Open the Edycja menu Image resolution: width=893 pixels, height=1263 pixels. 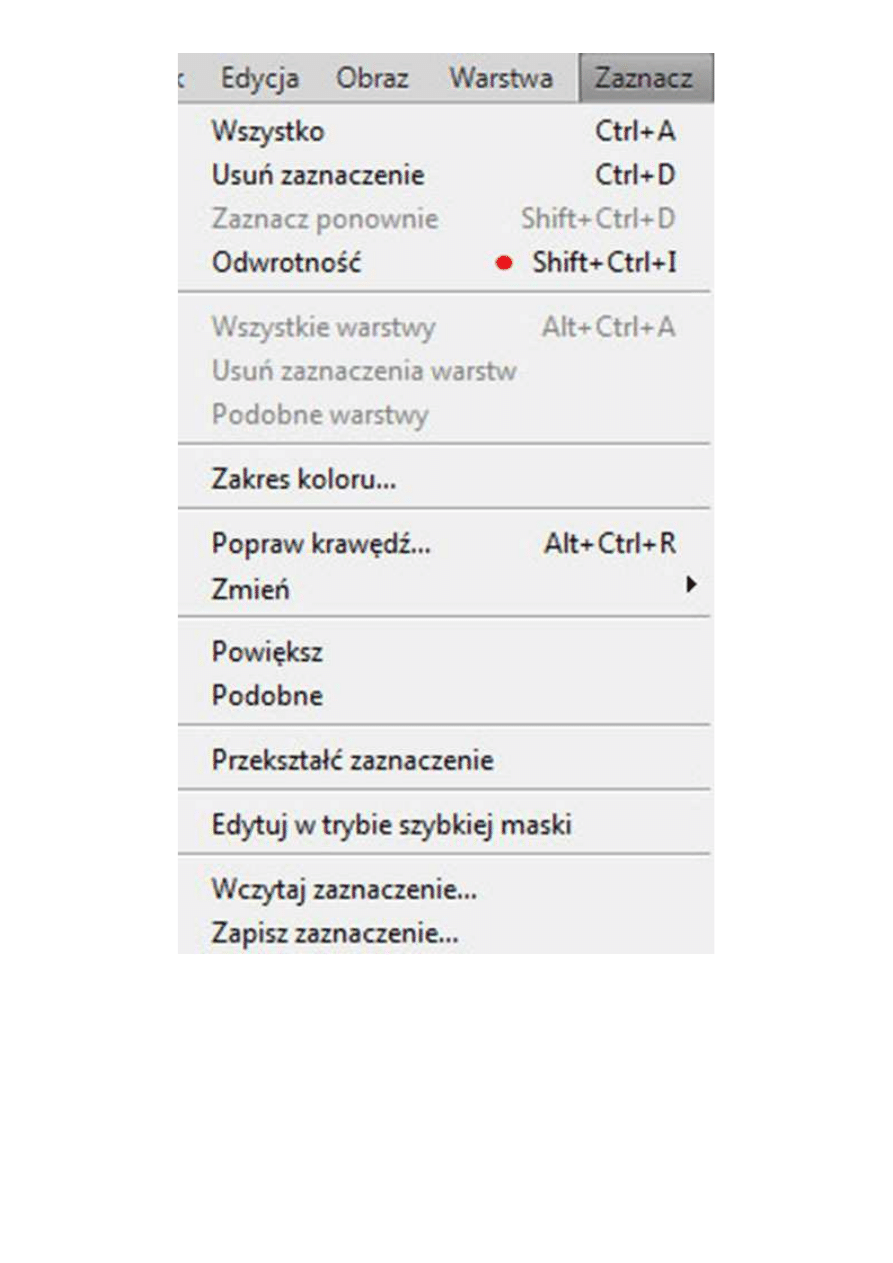[x=259, y=78]
